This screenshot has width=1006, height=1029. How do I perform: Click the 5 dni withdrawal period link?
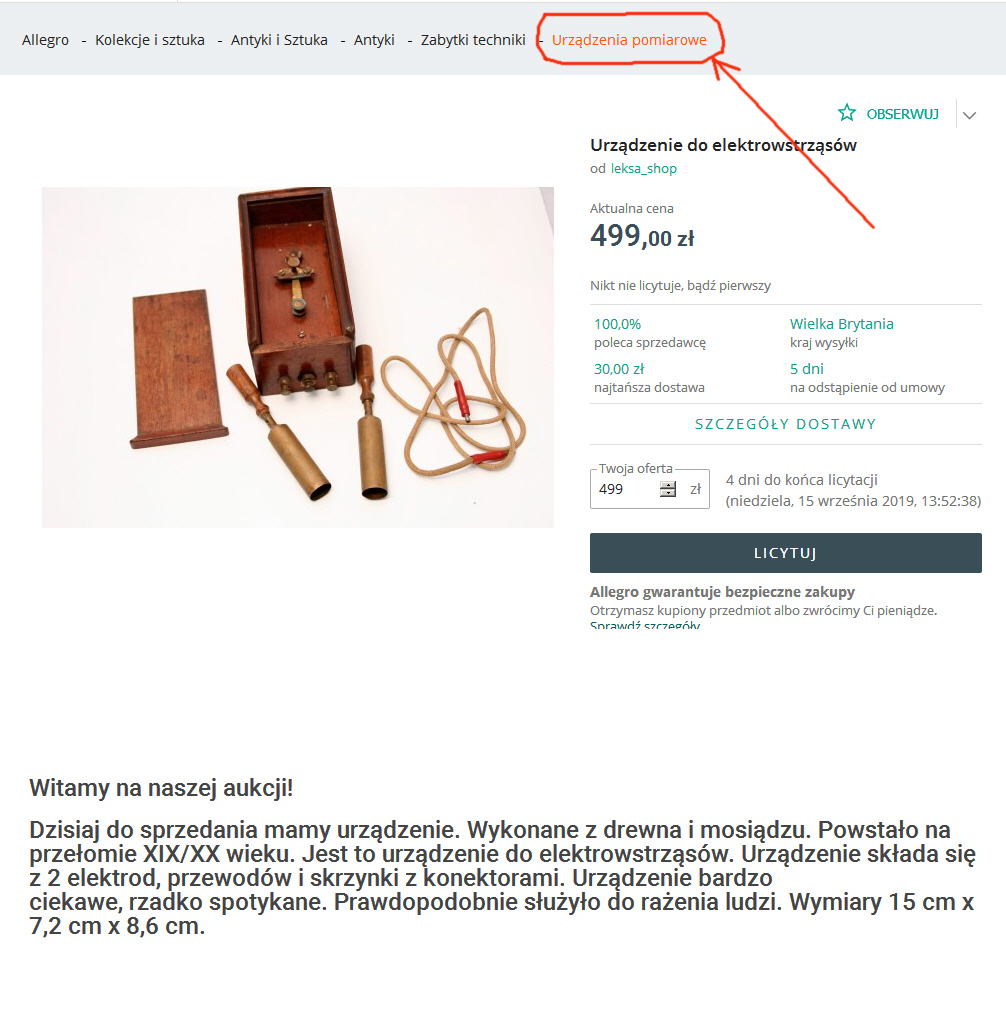pyautogui.click(x=807, y=369)
